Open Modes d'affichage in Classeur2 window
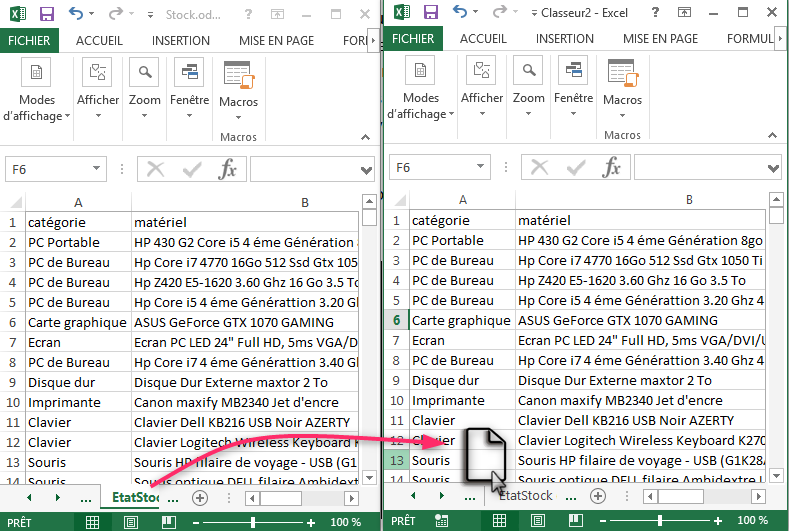Viewport: 789px width, 531px height. [x=420, y=88]
